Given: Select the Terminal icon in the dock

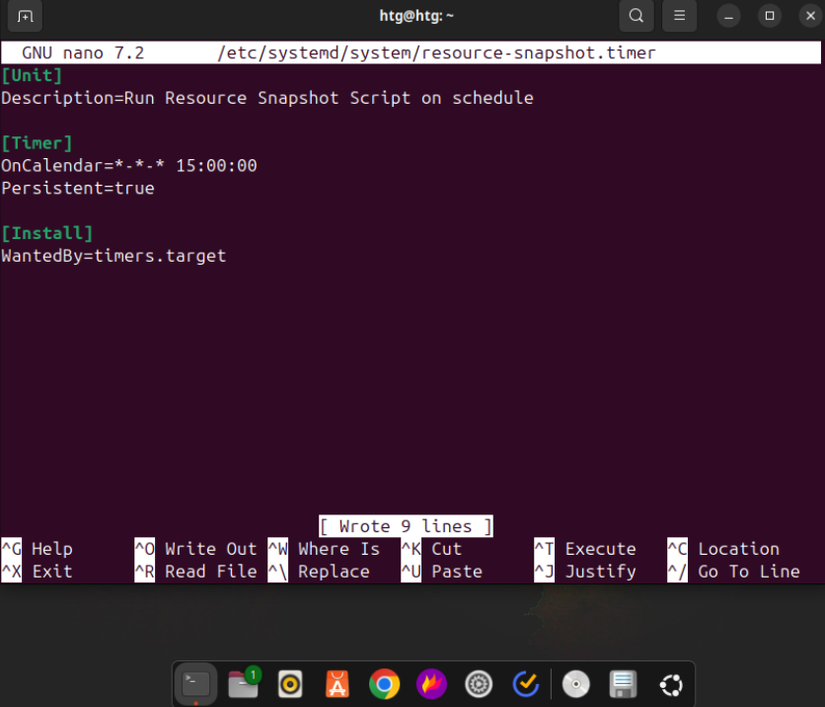Looking at the screenshot, I should click(196, 684).
